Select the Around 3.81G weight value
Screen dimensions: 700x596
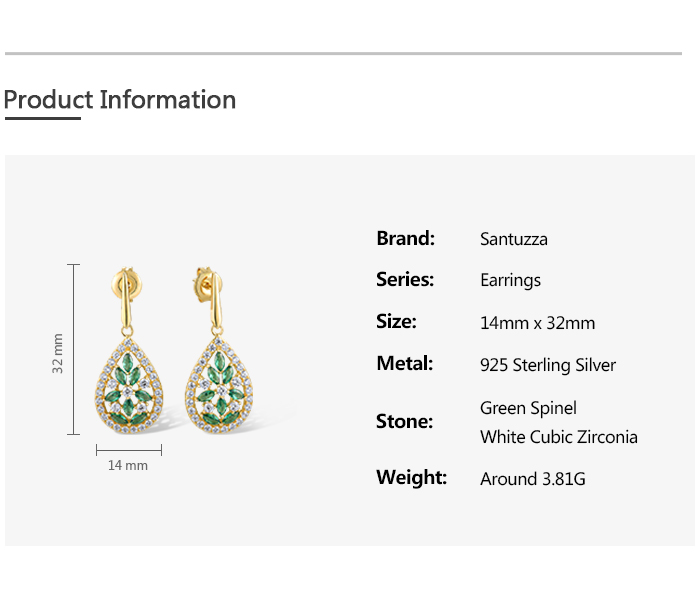coord(533,479)
